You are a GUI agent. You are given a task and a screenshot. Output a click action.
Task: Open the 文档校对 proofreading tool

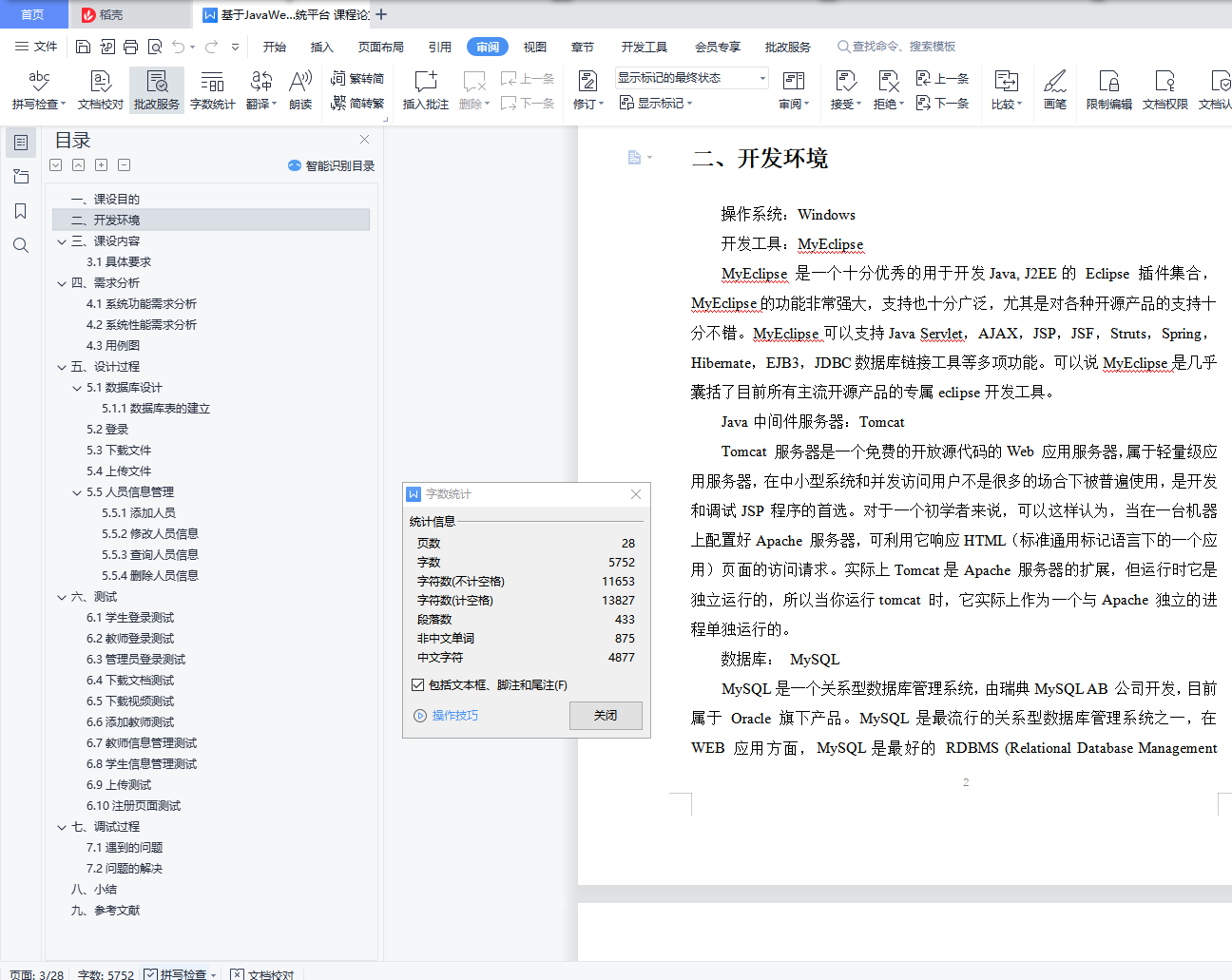pyautogui.click(x=101, y=90)
